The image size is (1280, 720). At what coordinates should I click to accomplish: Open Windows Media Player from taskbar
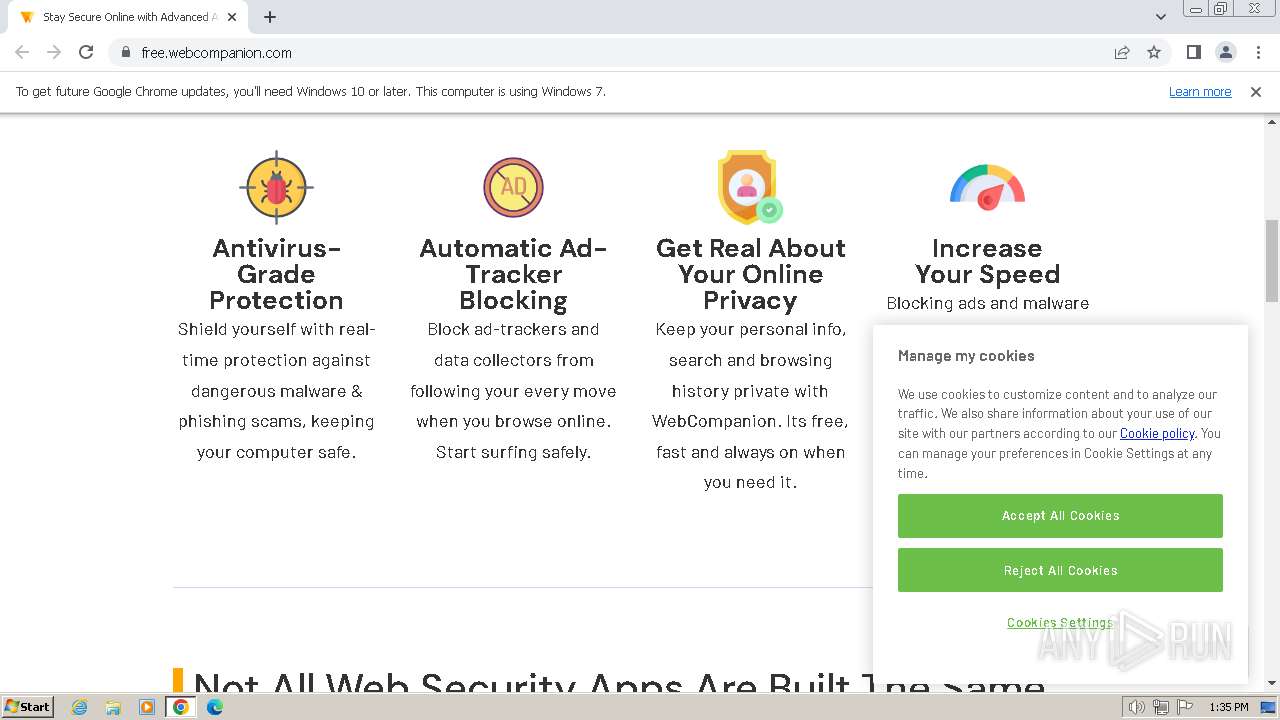(x=147, y=707)
